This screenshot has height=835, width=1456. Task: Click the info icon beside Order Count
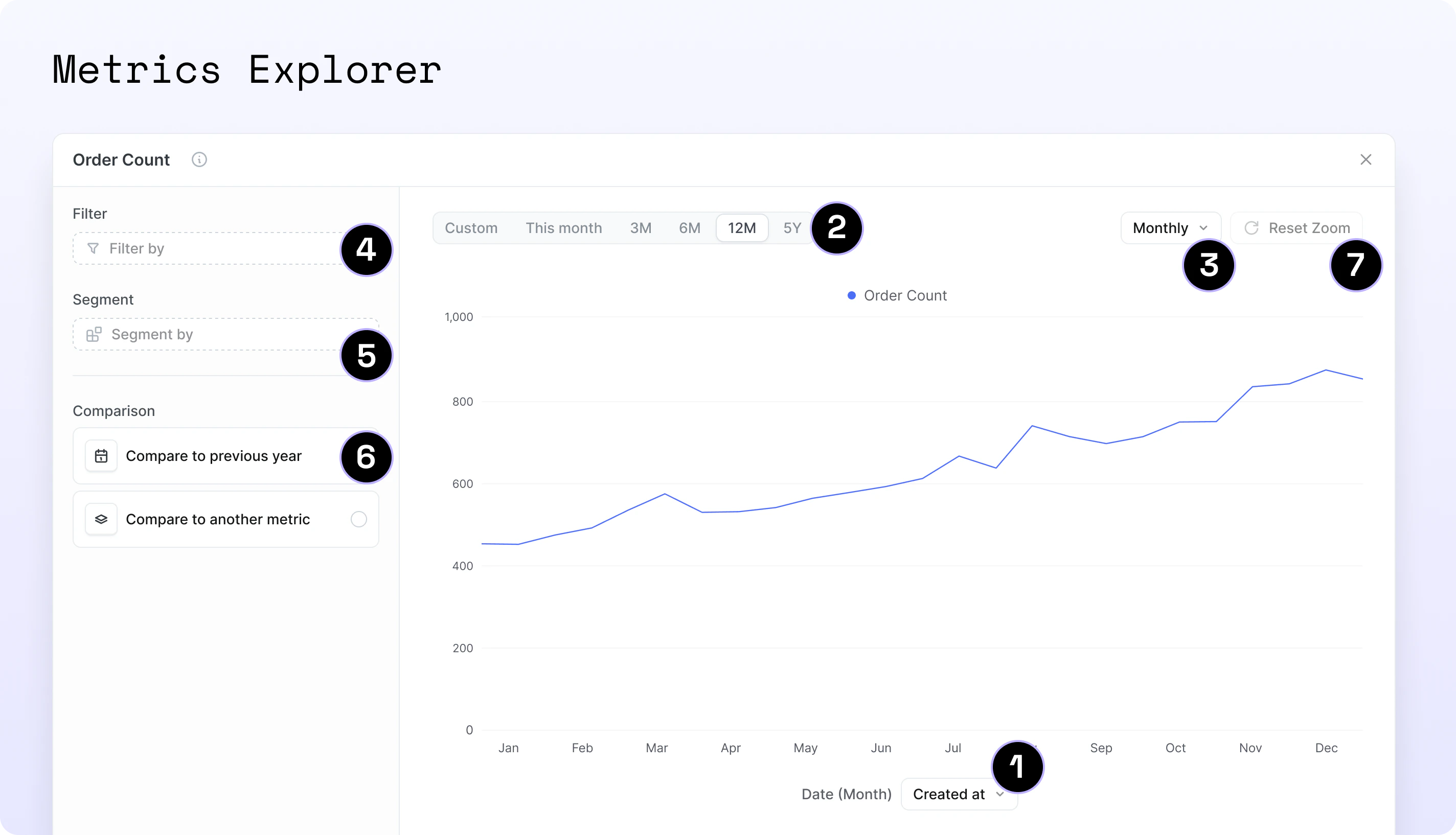tap(199, 159)
